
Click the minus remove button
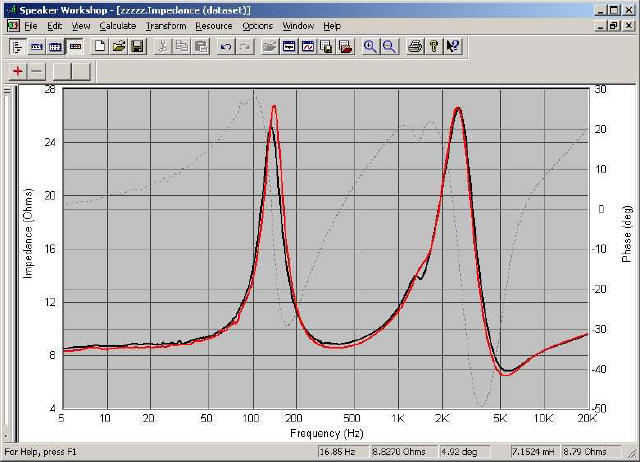[x=37, y=71]
